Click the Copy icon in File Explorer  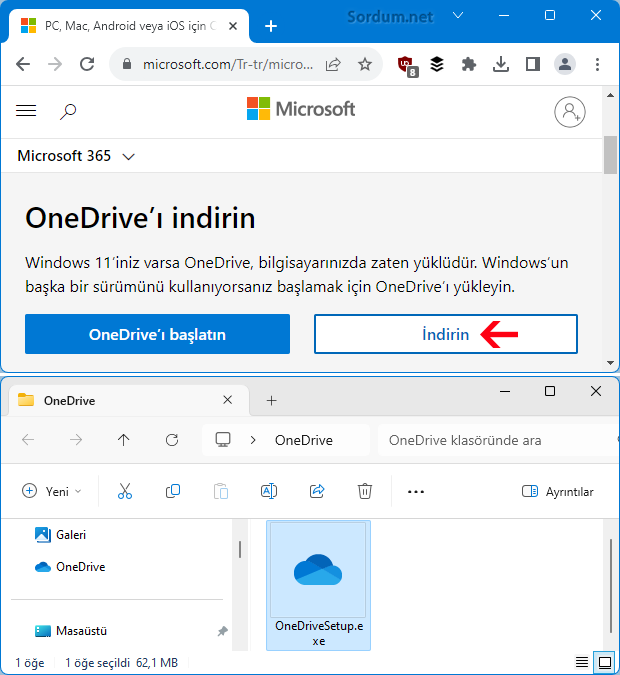[173, 491]
